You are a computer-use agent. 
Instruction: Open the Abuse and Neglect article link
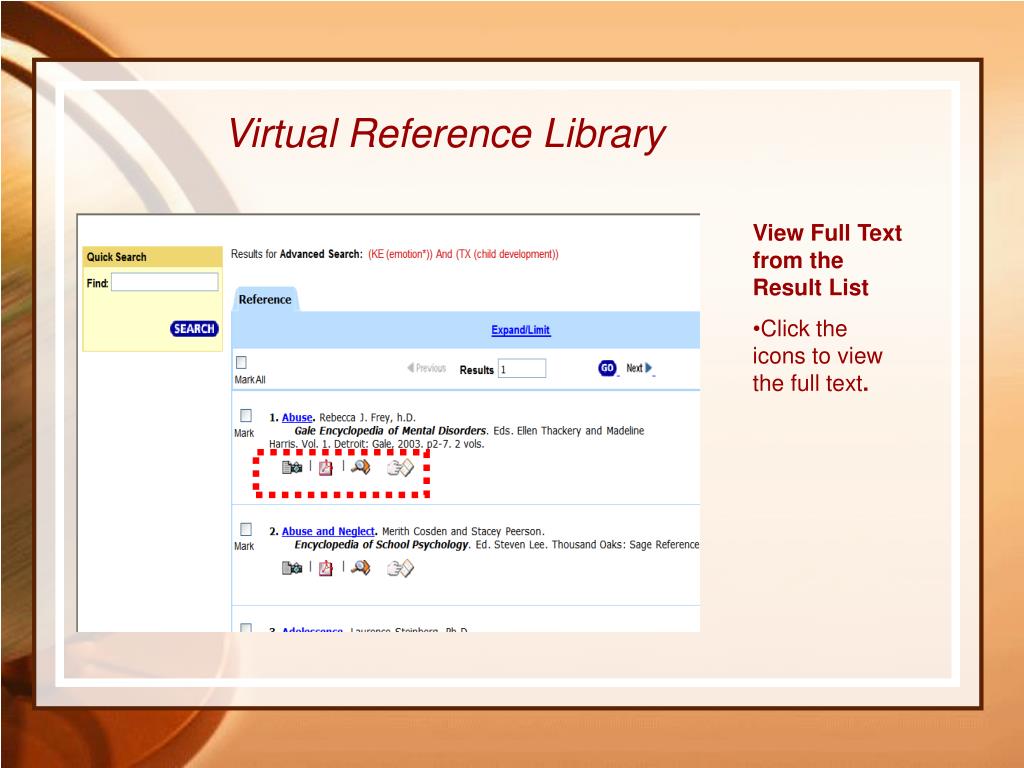328,531
